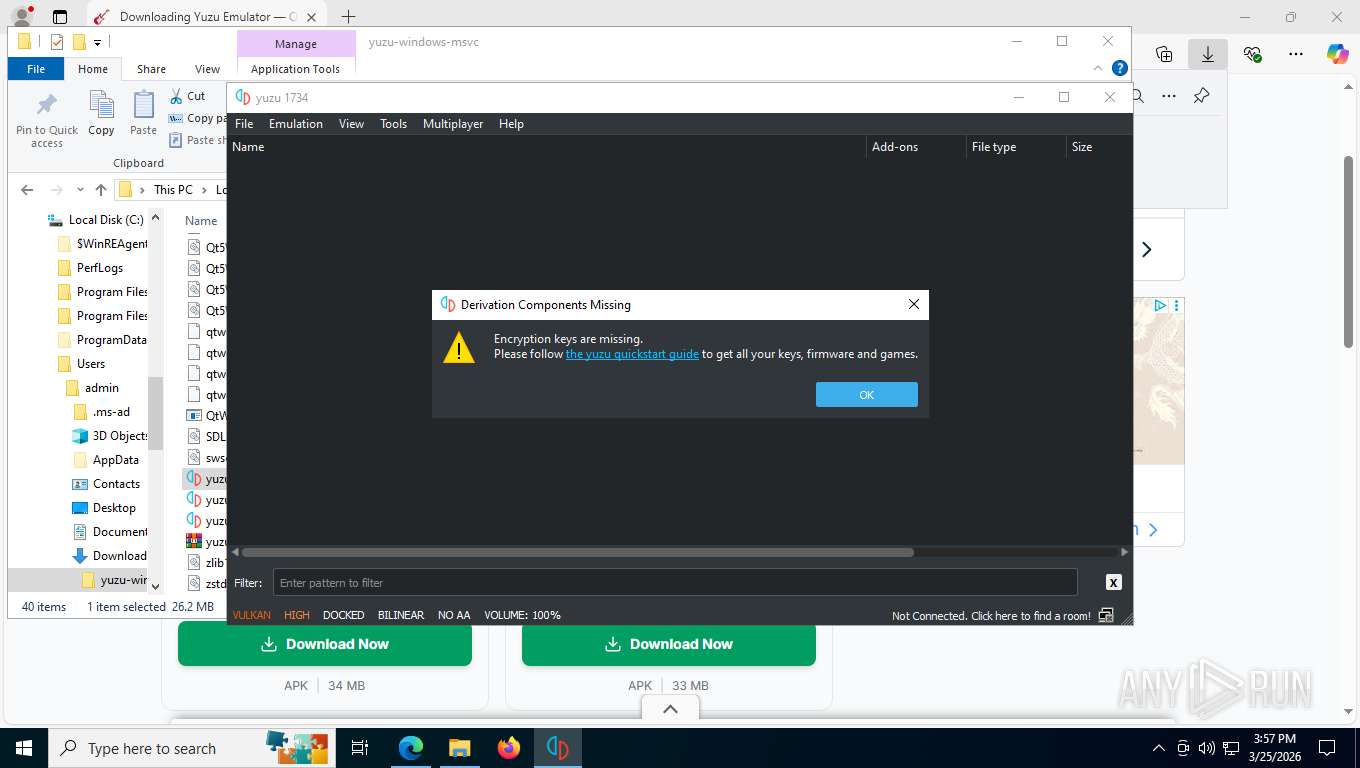1360x768 pixels.
Task: Pin the Edge downloads panel
Action: tap(1201, 96)
